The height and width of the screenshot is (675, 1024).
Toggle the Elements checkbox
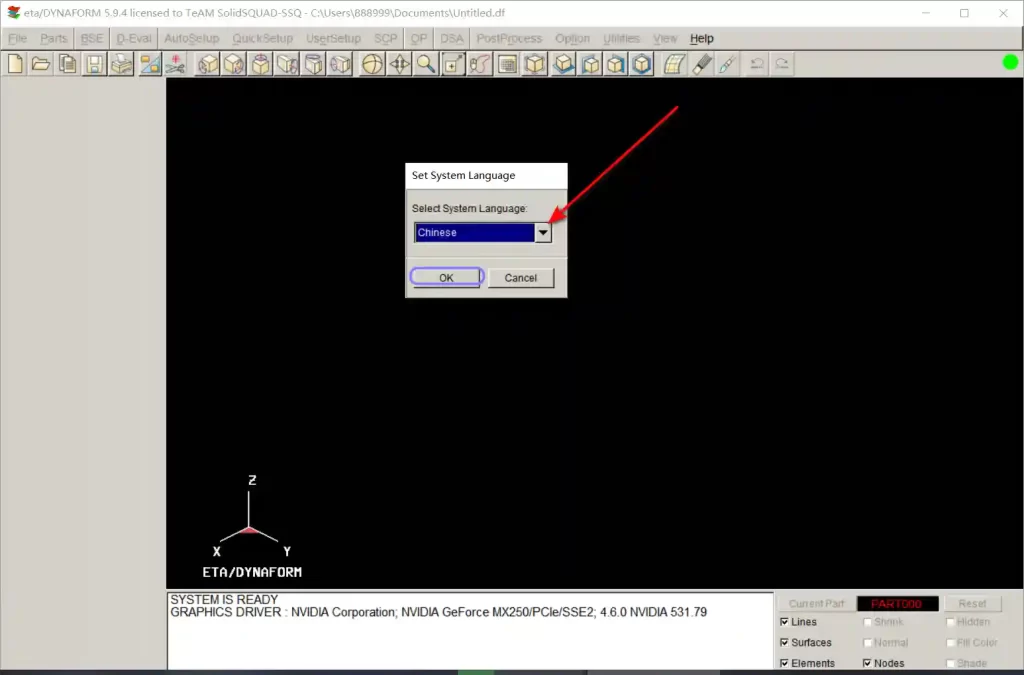click(784, 663)
